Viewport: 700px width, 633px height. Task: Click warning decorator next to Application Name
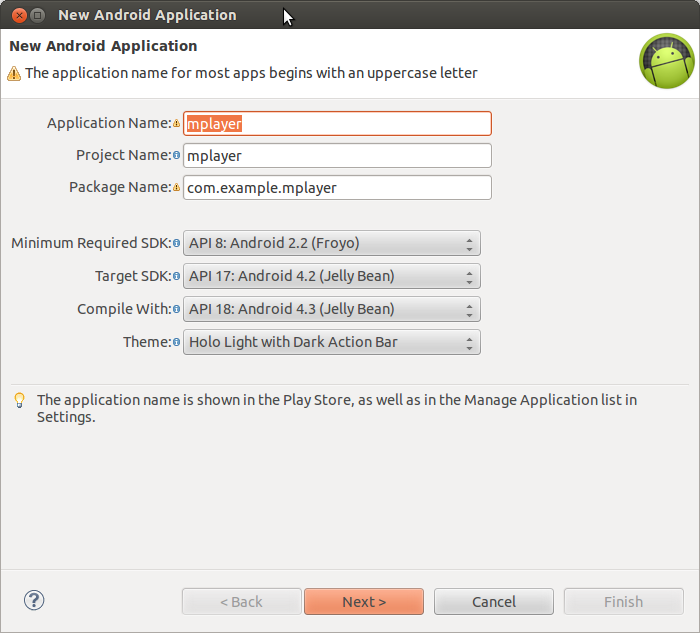click(x=177, y=124)
